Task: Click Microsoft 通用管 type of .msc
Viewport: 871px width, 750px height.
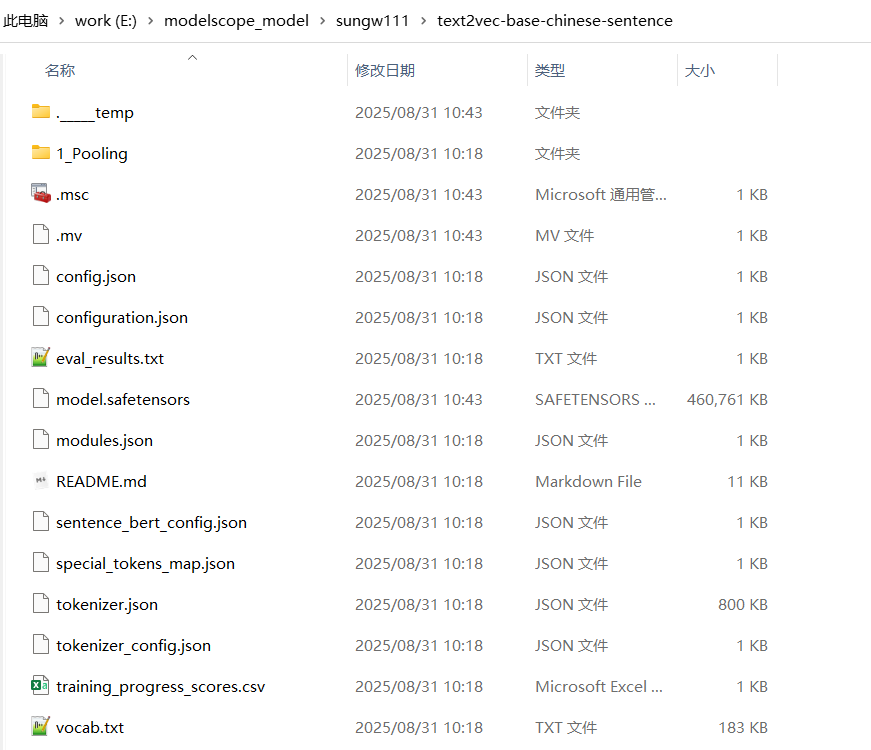Action: (600, 195)
